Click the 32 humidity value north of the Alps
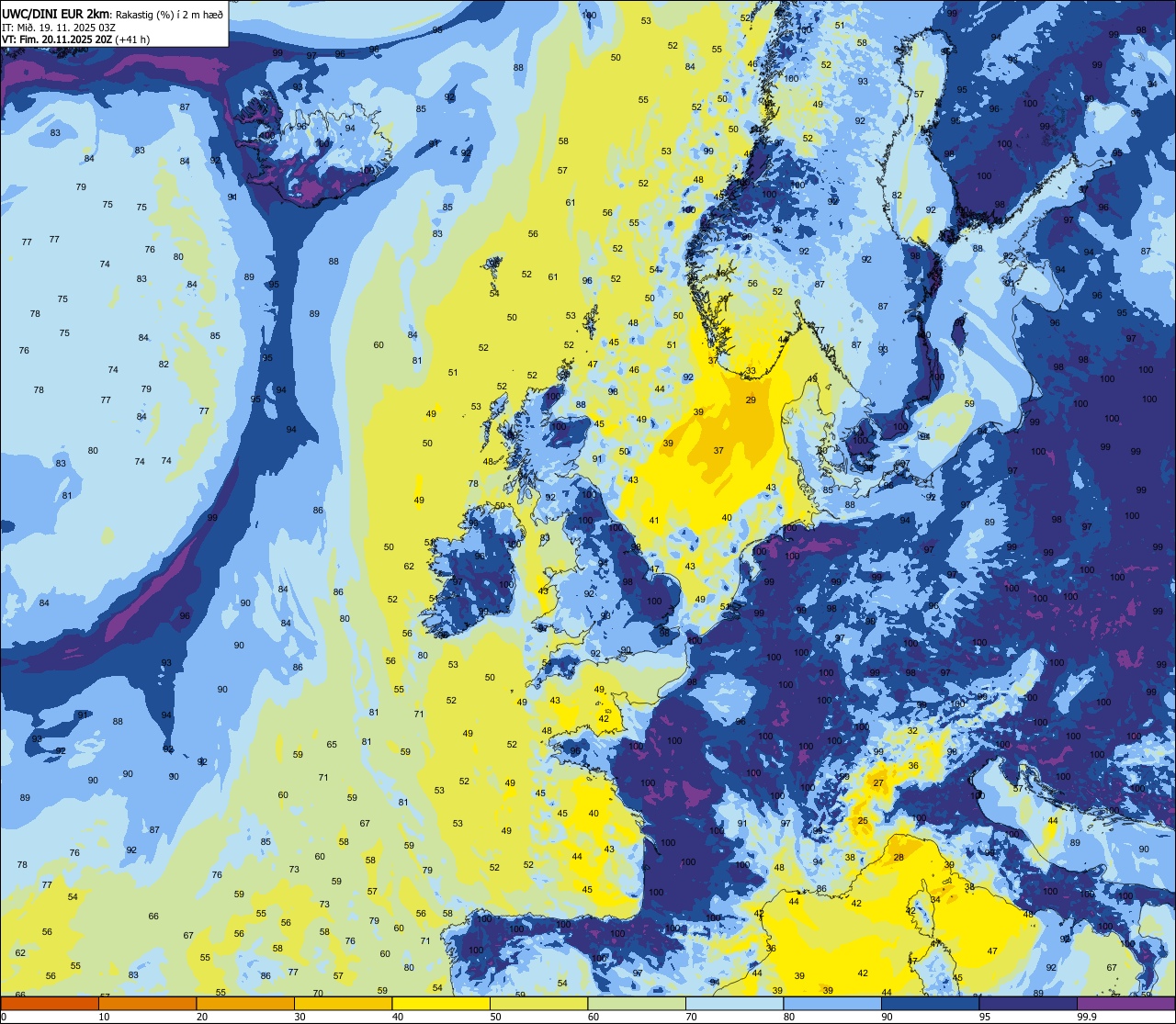The image size is (1176, 1024). 912,731
